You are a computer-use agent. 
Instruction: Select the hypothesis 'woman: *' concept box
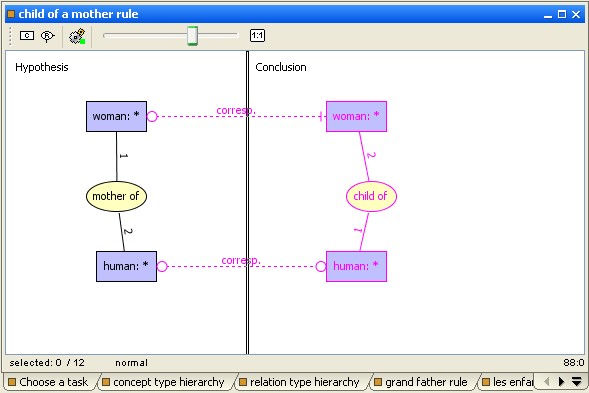pos(116,116)
